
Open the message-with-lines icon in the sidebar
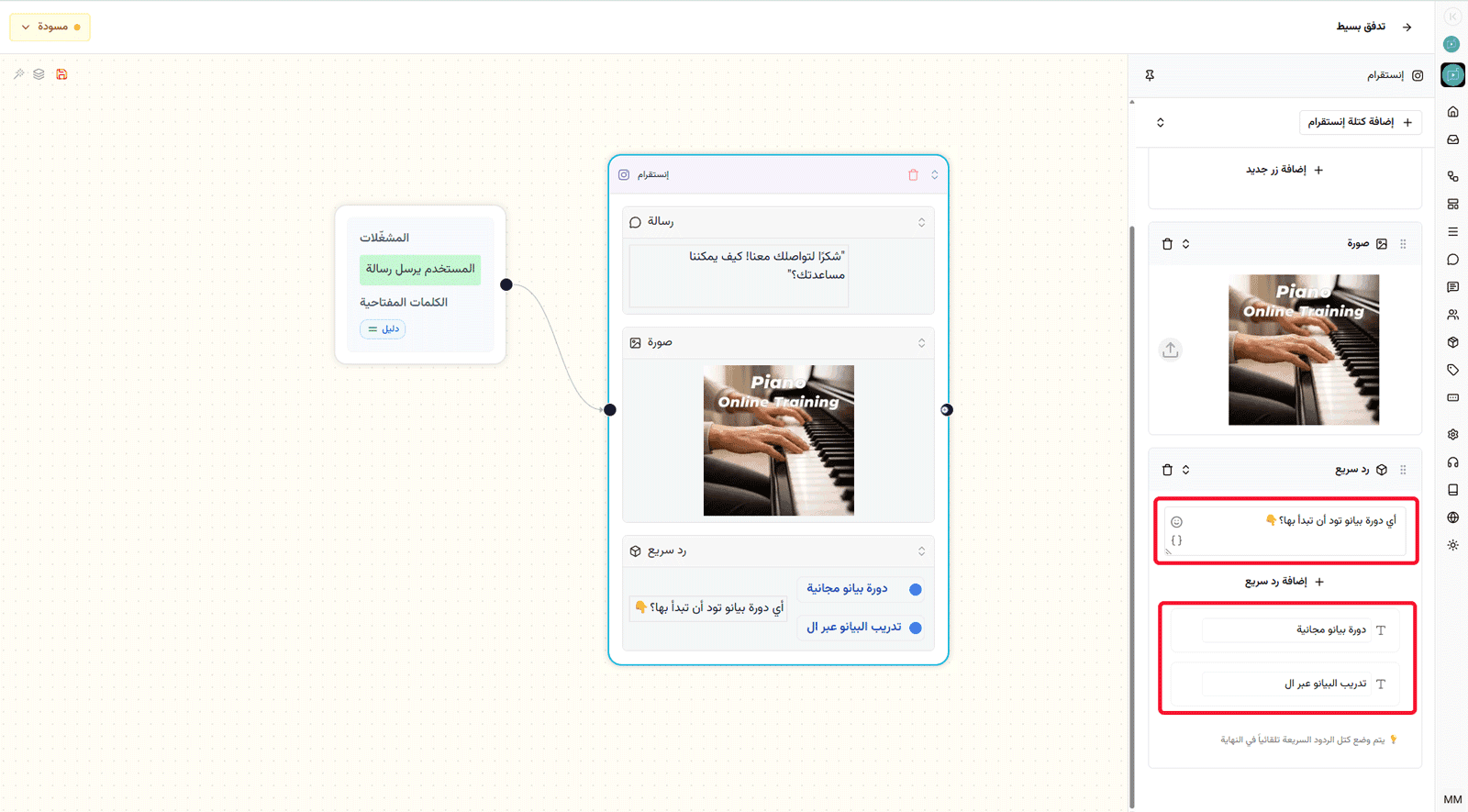tap(1452, 287)
